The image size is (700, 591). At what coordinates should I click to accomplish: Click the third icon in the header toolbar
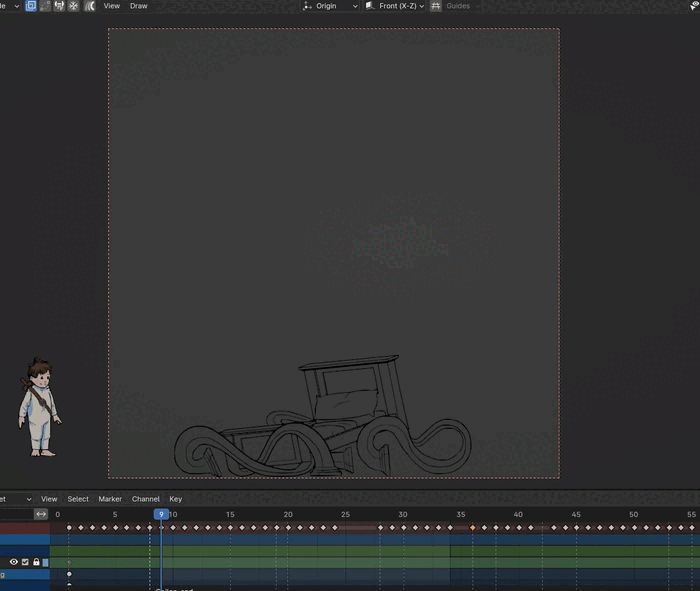[59, 6]
